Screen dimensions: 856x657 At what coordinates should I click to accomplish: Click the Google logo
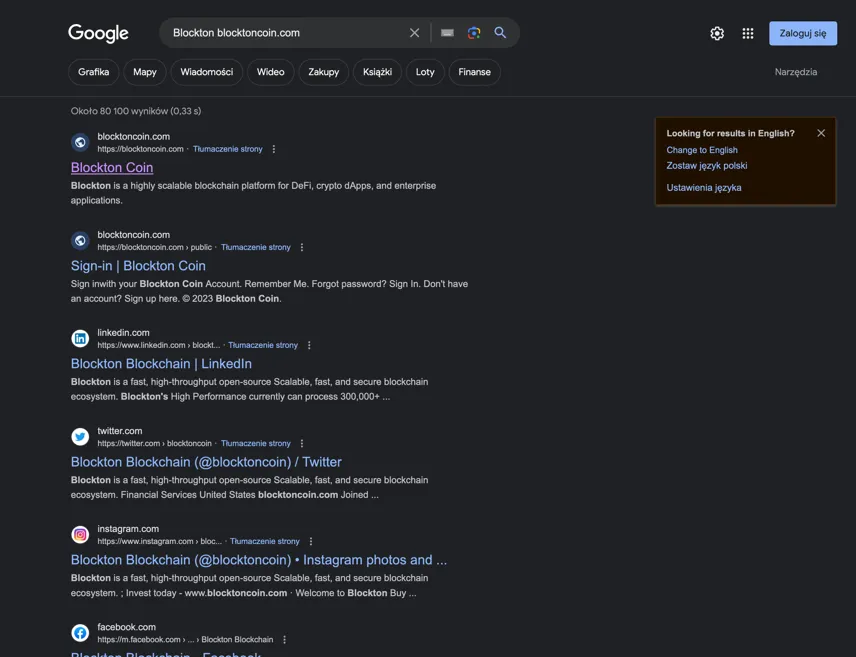tap(98, 33)
